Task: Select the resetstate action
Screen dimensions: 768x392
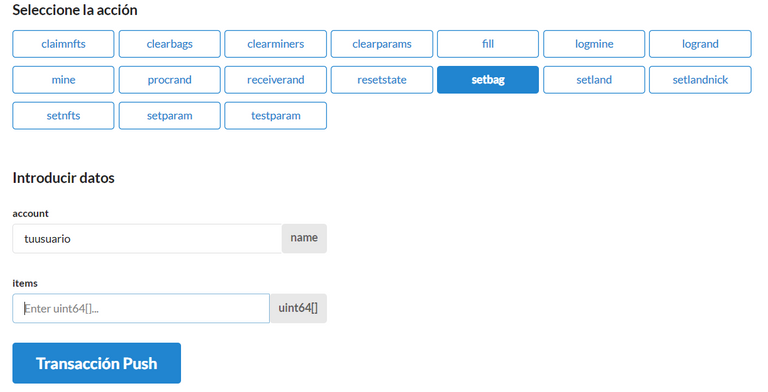Action: pyautogui.click(x=382, y=80)
